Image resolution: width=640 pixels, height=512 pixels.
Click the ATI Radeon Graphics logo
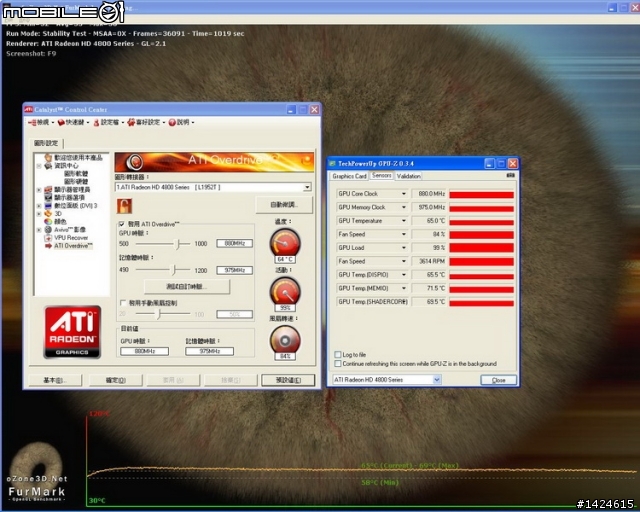tap(72, 332)
